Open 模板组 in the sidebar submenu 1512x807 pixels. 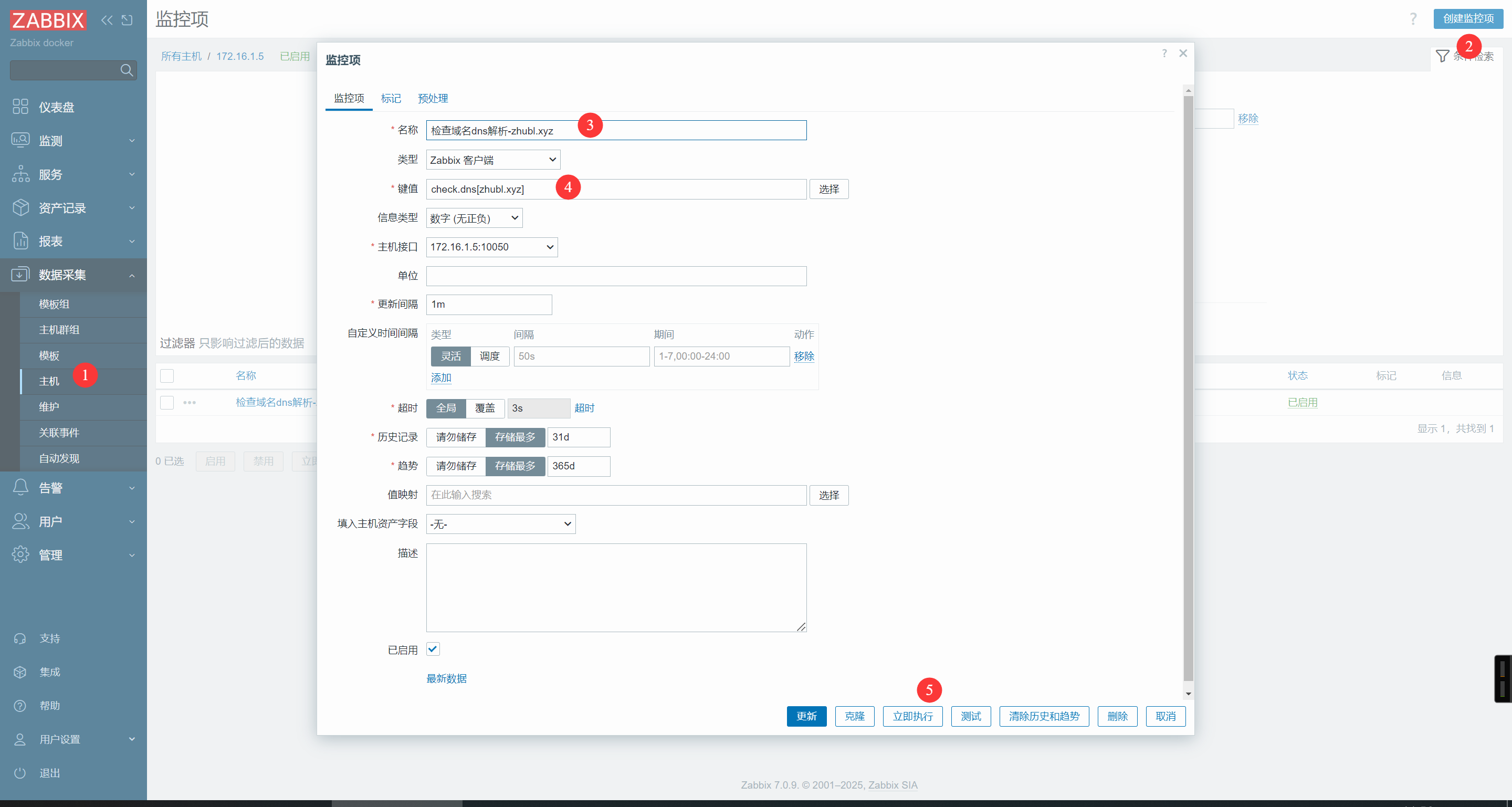click(x=54, y=304)
